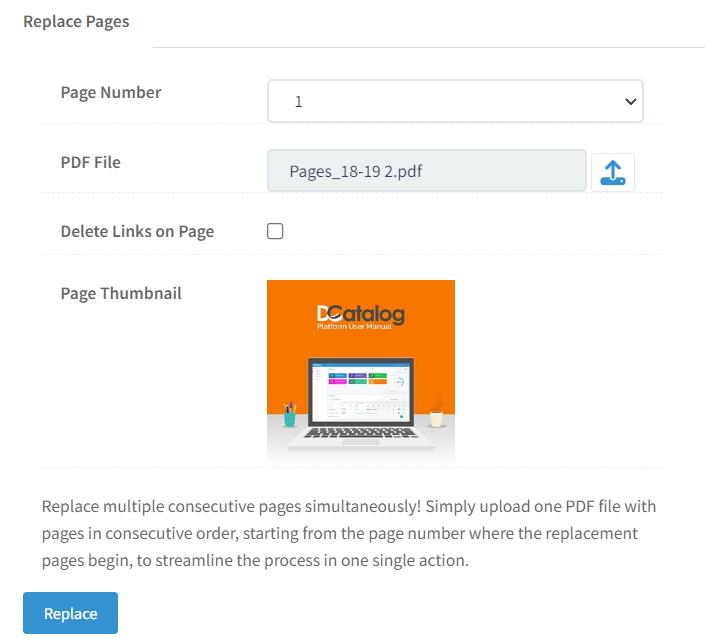The image size is (705, 638).
Task: Click the blue Replace button
Action: tap(71, 613)
